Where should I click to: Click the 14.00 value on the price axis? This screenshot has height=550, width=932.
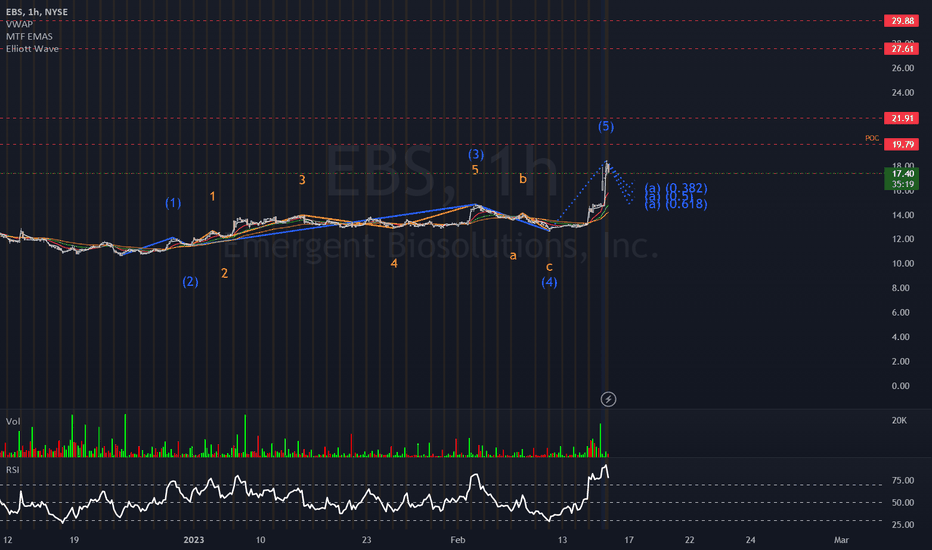pyautogui.click(x=903, y=215)
